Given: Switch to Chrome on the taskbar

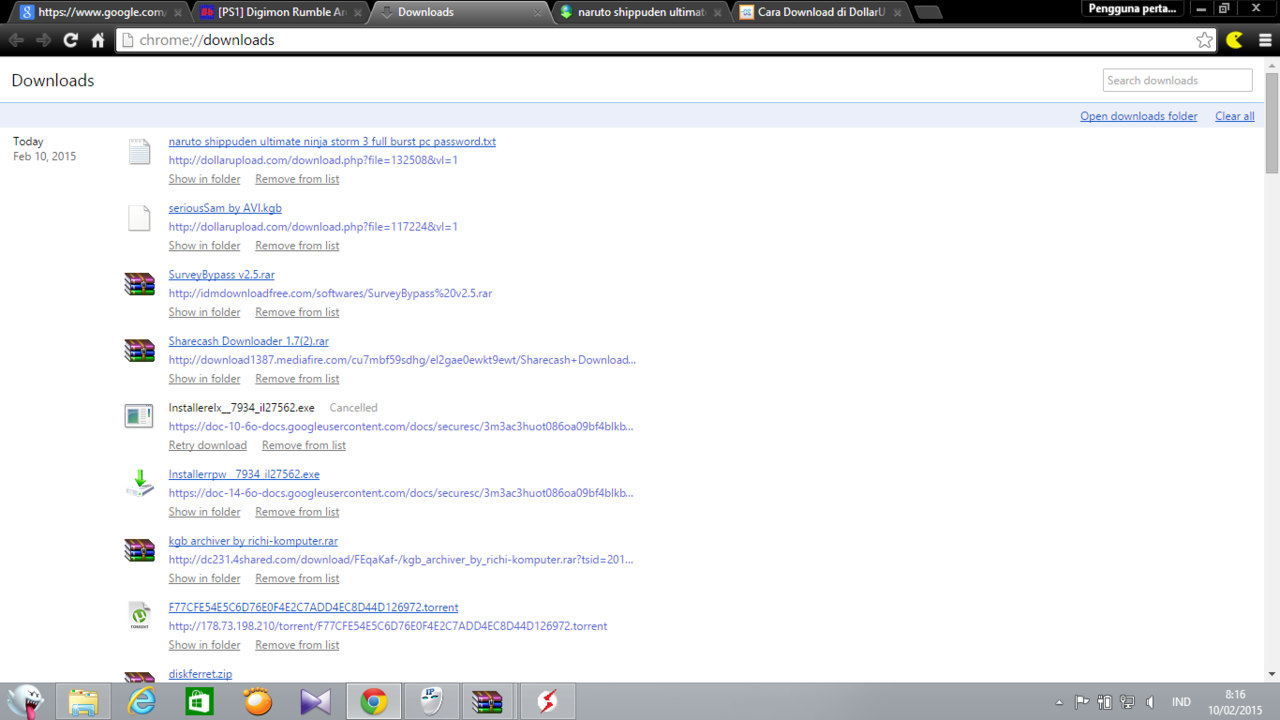Looking at the screenshot, I should click(x=374, y=702).
